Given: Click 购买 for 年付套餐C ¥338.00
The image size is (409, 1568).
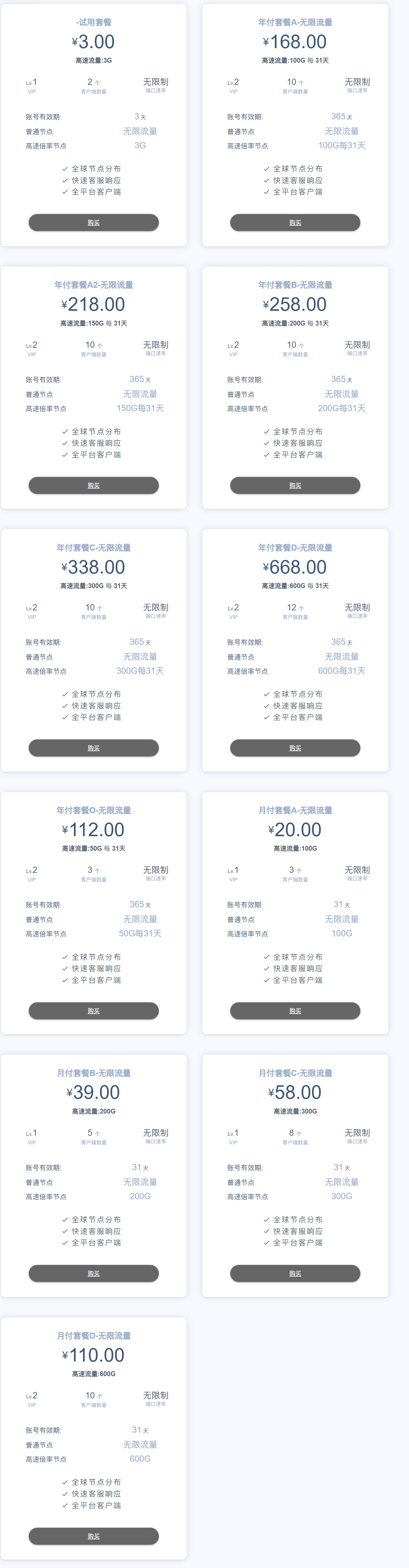Looking at the screenshot, I should coord(93,747).
